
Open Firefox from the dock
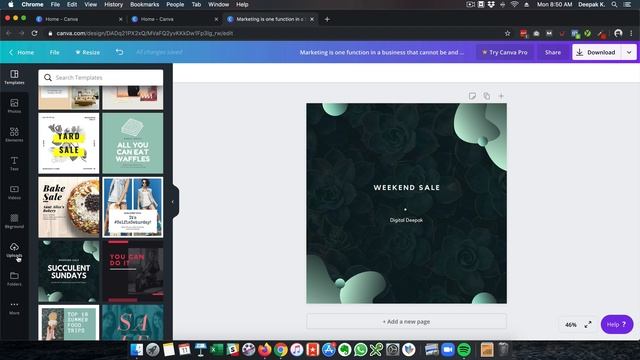264,349
